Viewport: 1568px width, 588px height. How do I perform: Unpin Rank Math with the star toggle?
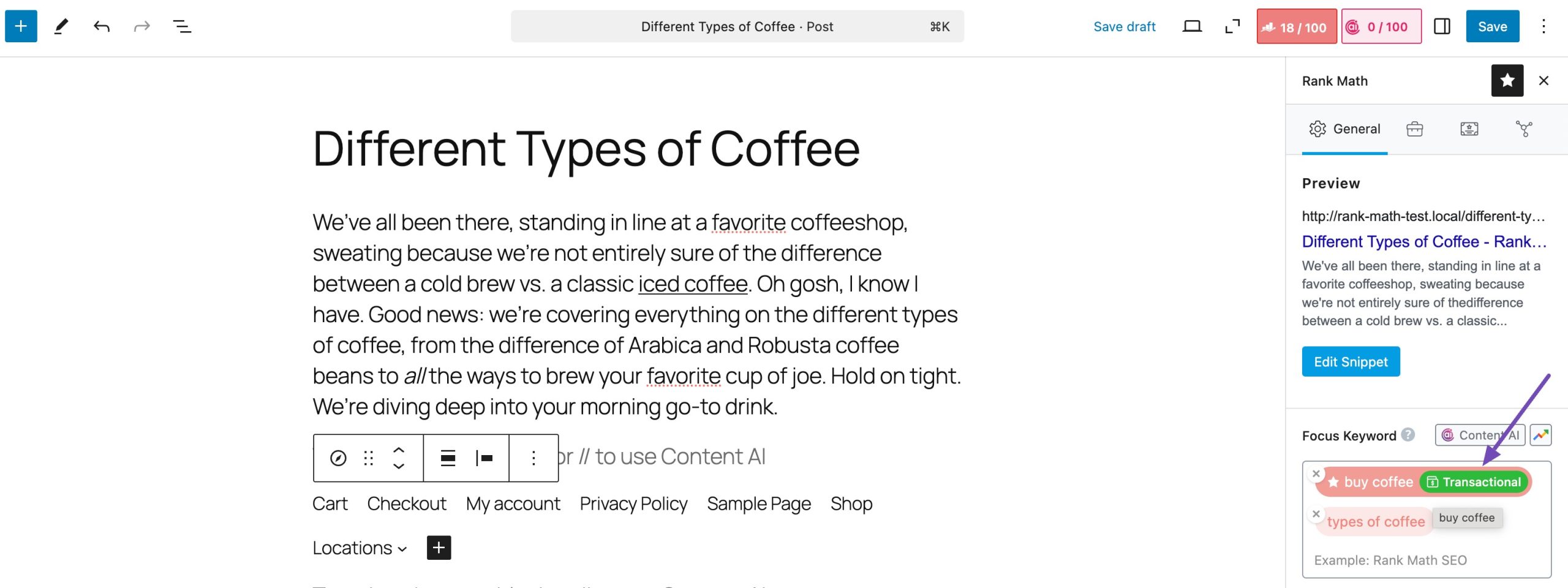coord(1507,80)
